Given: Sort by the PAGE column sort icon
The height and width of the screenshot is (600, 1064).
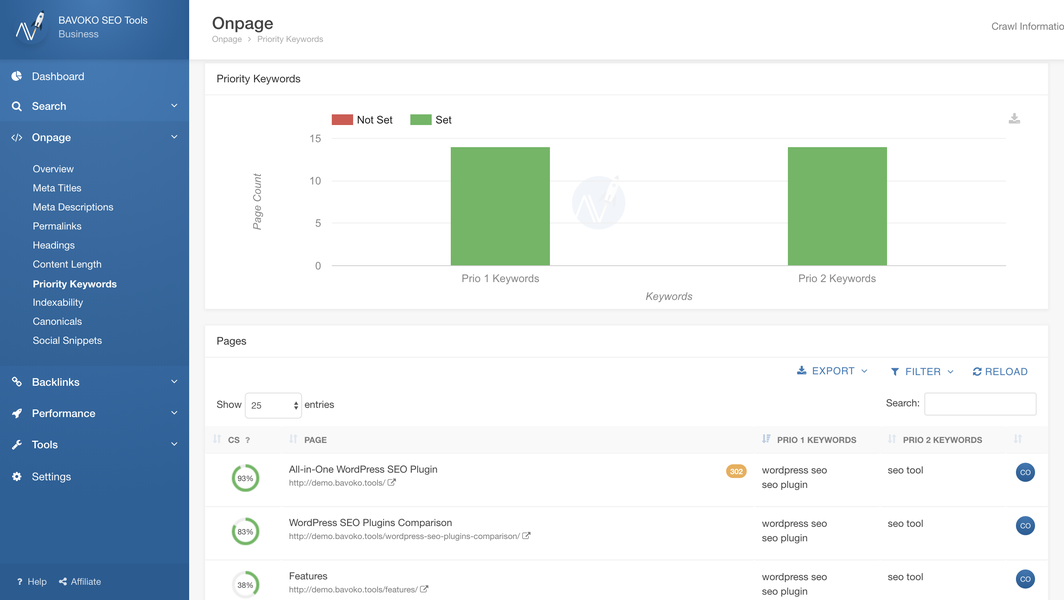Looking at the screenshot, I should click(293, 439).
